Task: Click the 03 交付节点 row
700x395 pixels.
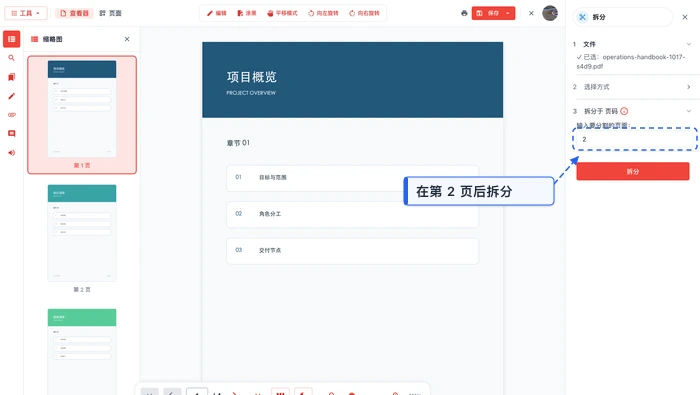Action: tap(352, 251)
